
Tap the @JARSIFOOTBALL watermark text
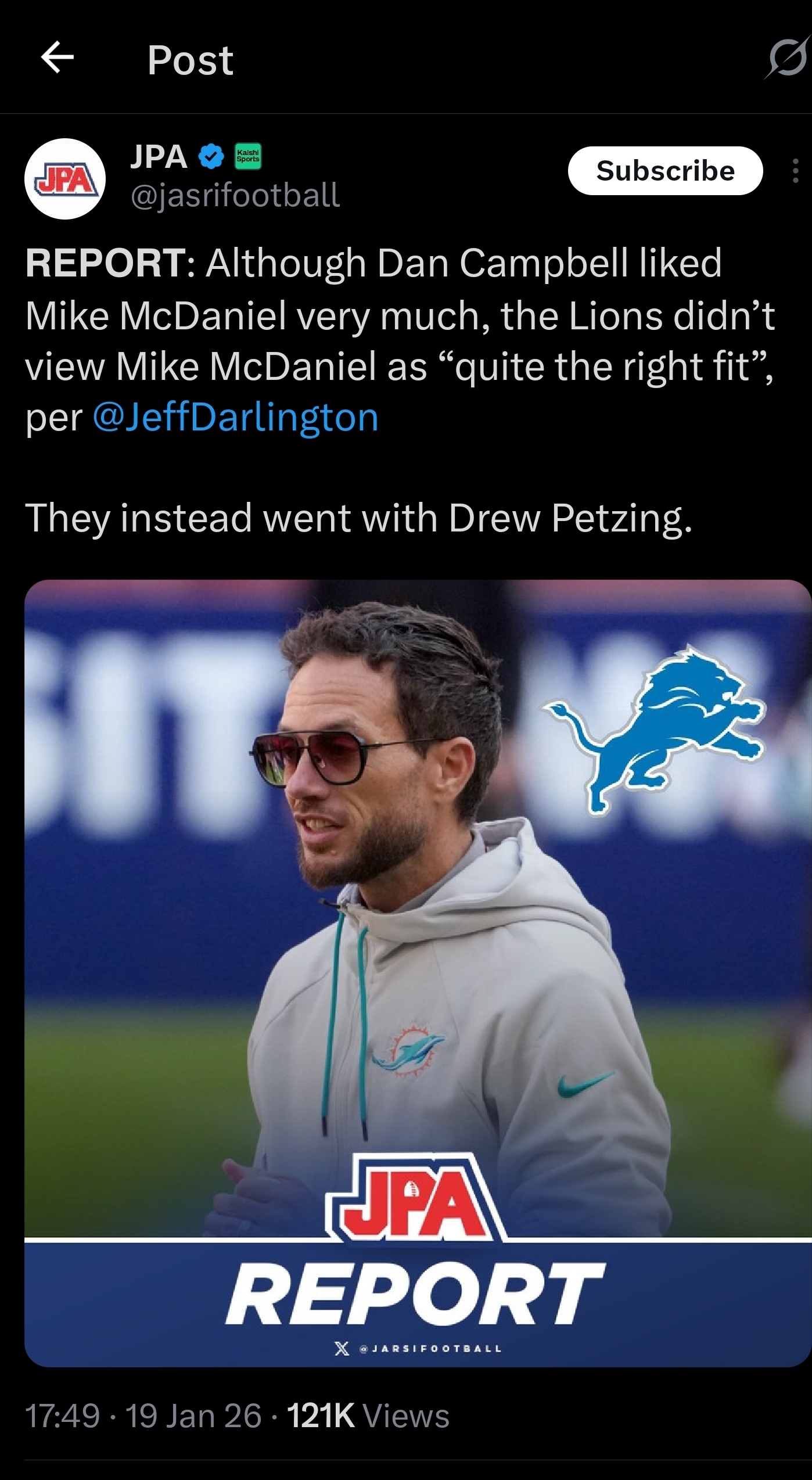tap(430, 1349)
